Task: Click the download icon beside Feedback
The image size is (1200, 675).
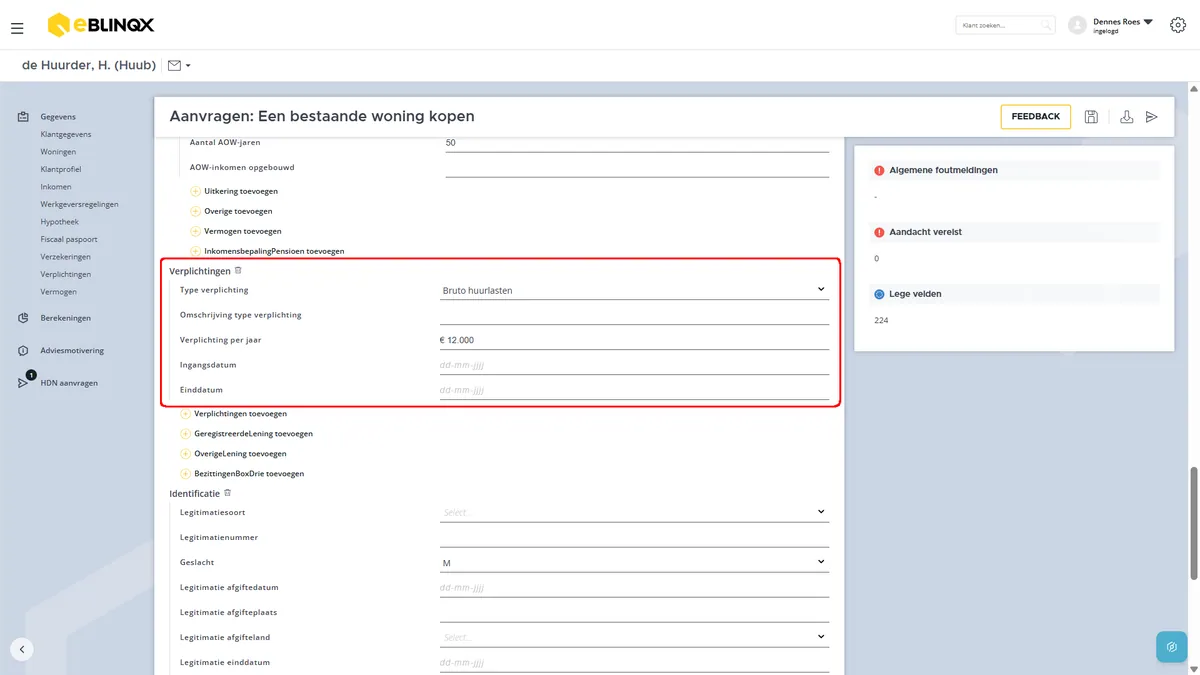Action: [1126, 117]
